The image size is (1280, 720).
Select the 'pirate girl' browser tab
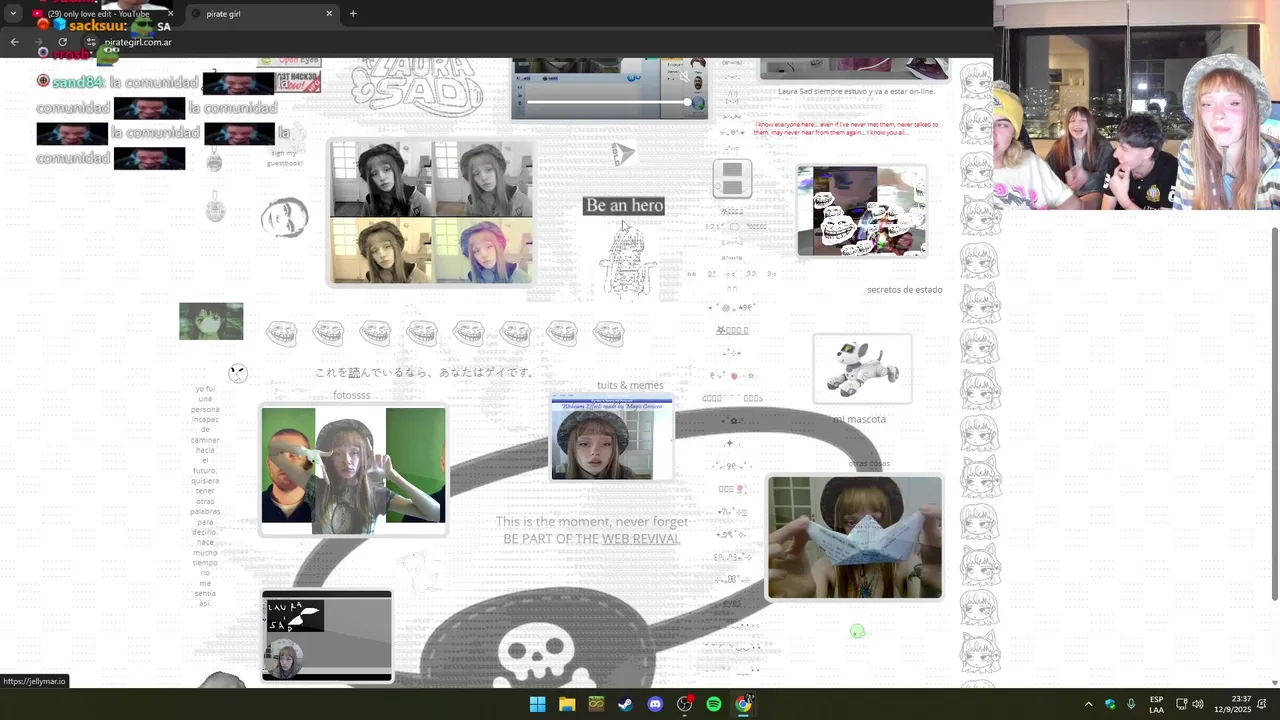click(262, 14)
